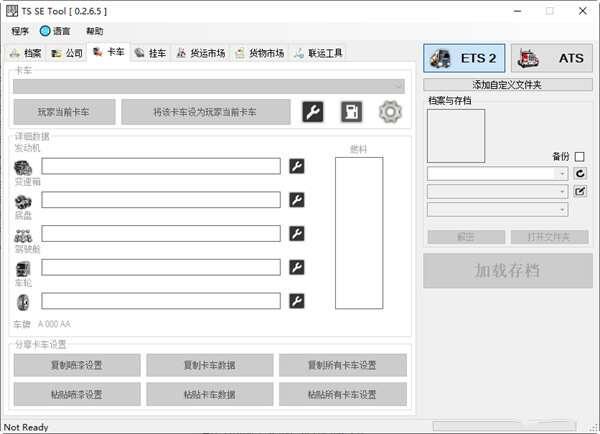
Task: Click the refuel gas pump icon
Action: pyautogui.click(x=351, y=112)
